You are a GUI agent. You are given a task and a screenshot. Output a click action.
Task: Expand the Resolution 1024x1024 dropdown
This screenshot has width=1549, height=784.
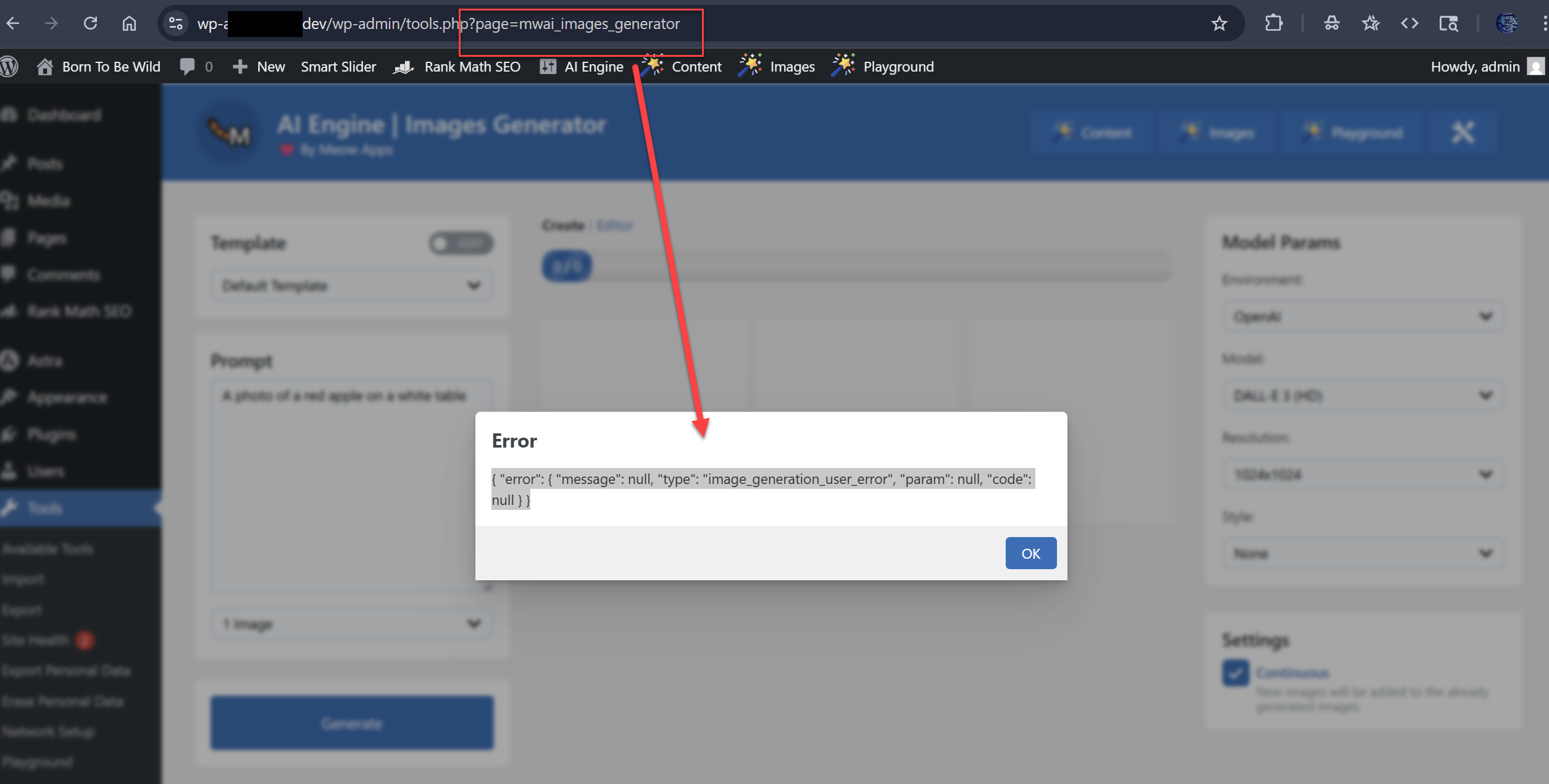1363,475
